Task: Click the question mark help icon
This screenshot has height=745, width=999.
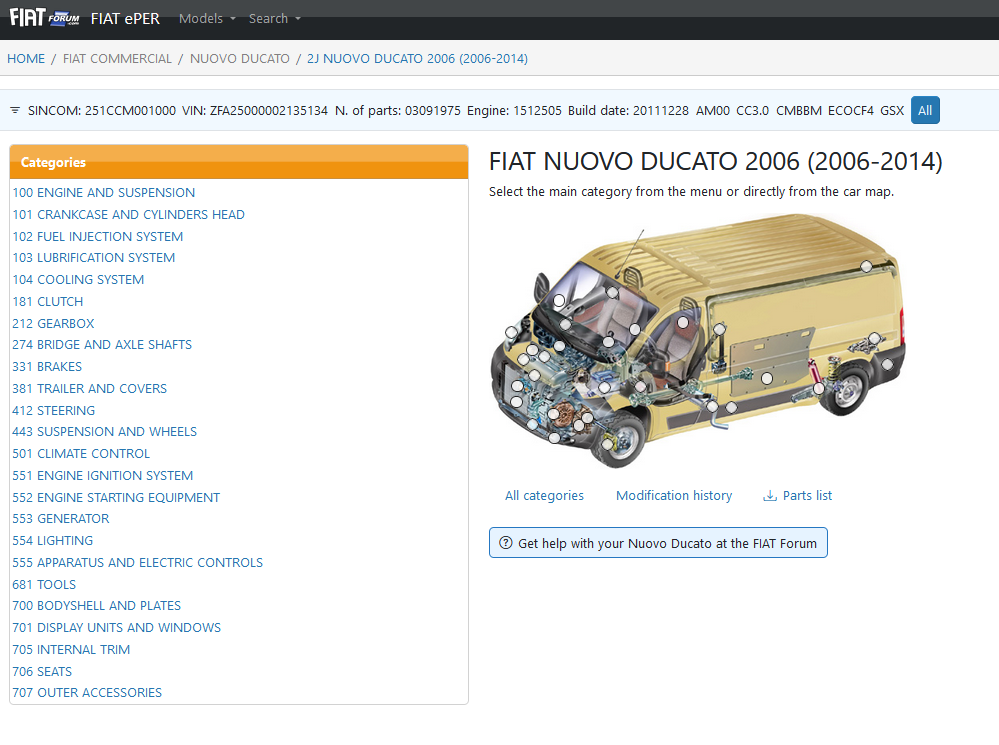Action: tap(505, 543)
